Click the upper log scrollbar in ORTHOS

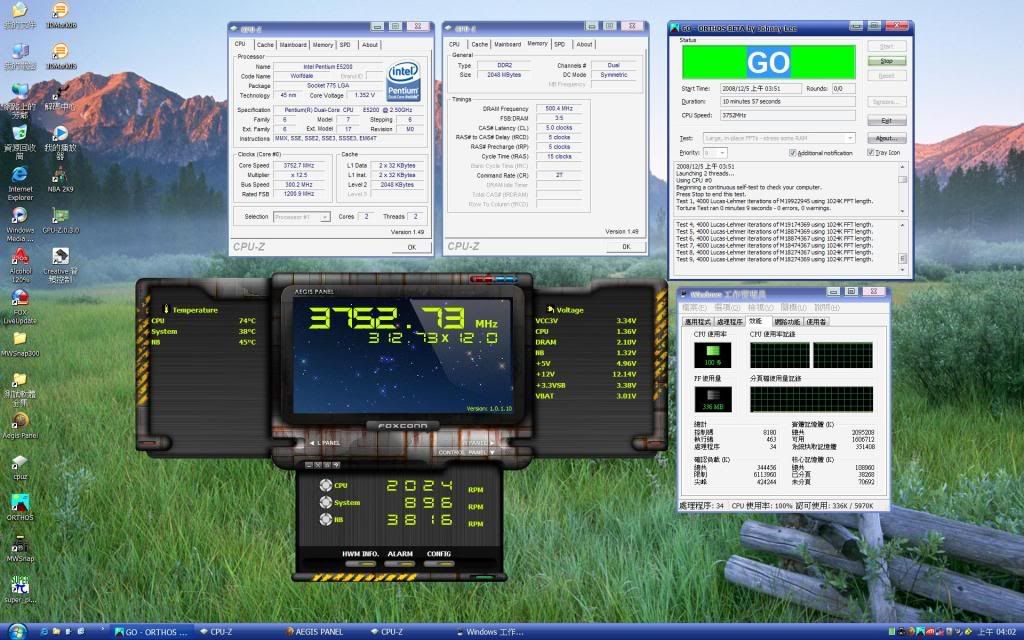[903, 189]
